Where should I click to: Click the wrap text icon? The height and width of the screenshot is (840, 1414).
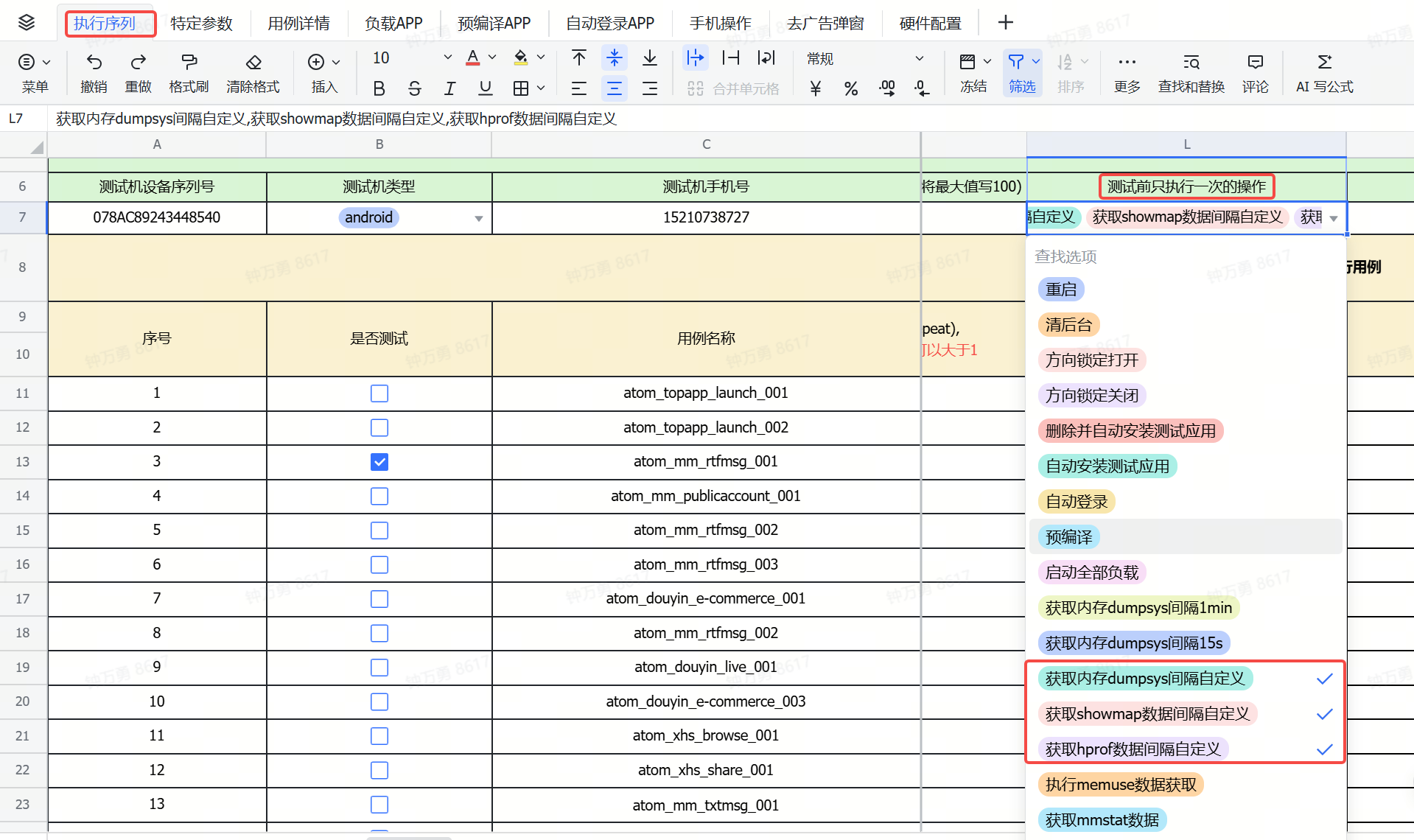(x=766, y=57)
